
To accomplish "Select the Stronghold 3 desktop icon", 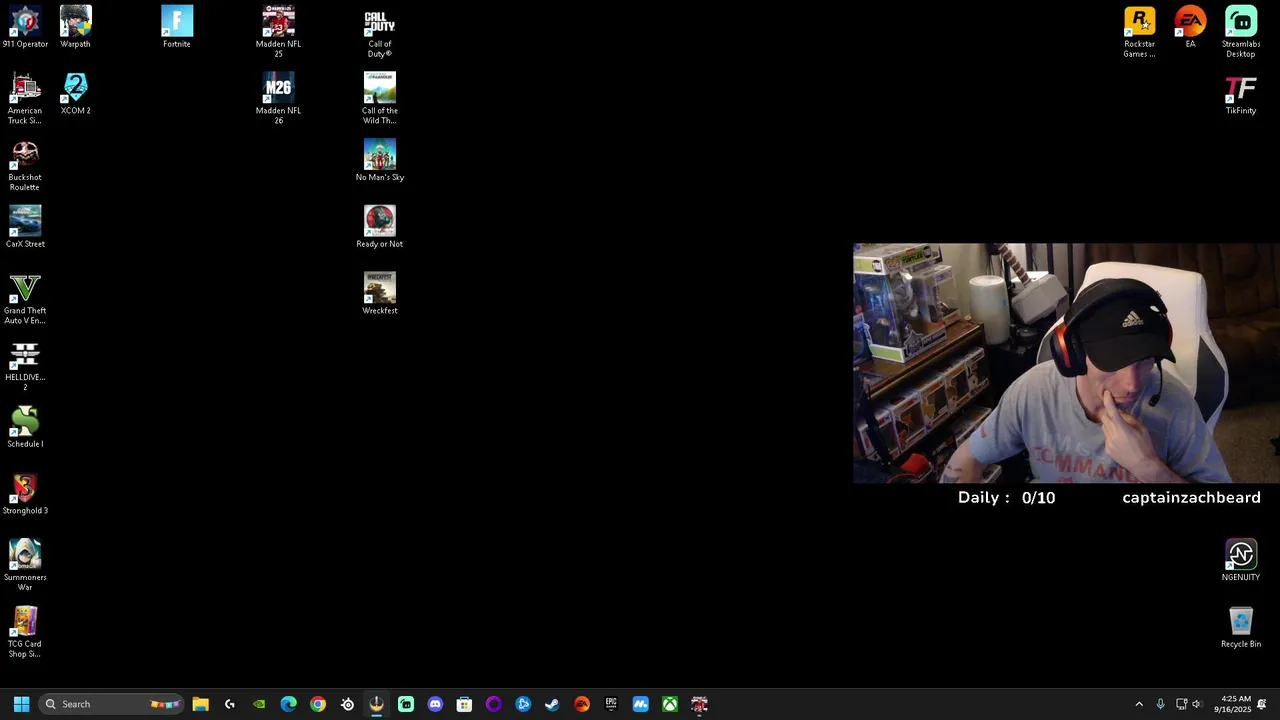I will [x=25, y=494].
